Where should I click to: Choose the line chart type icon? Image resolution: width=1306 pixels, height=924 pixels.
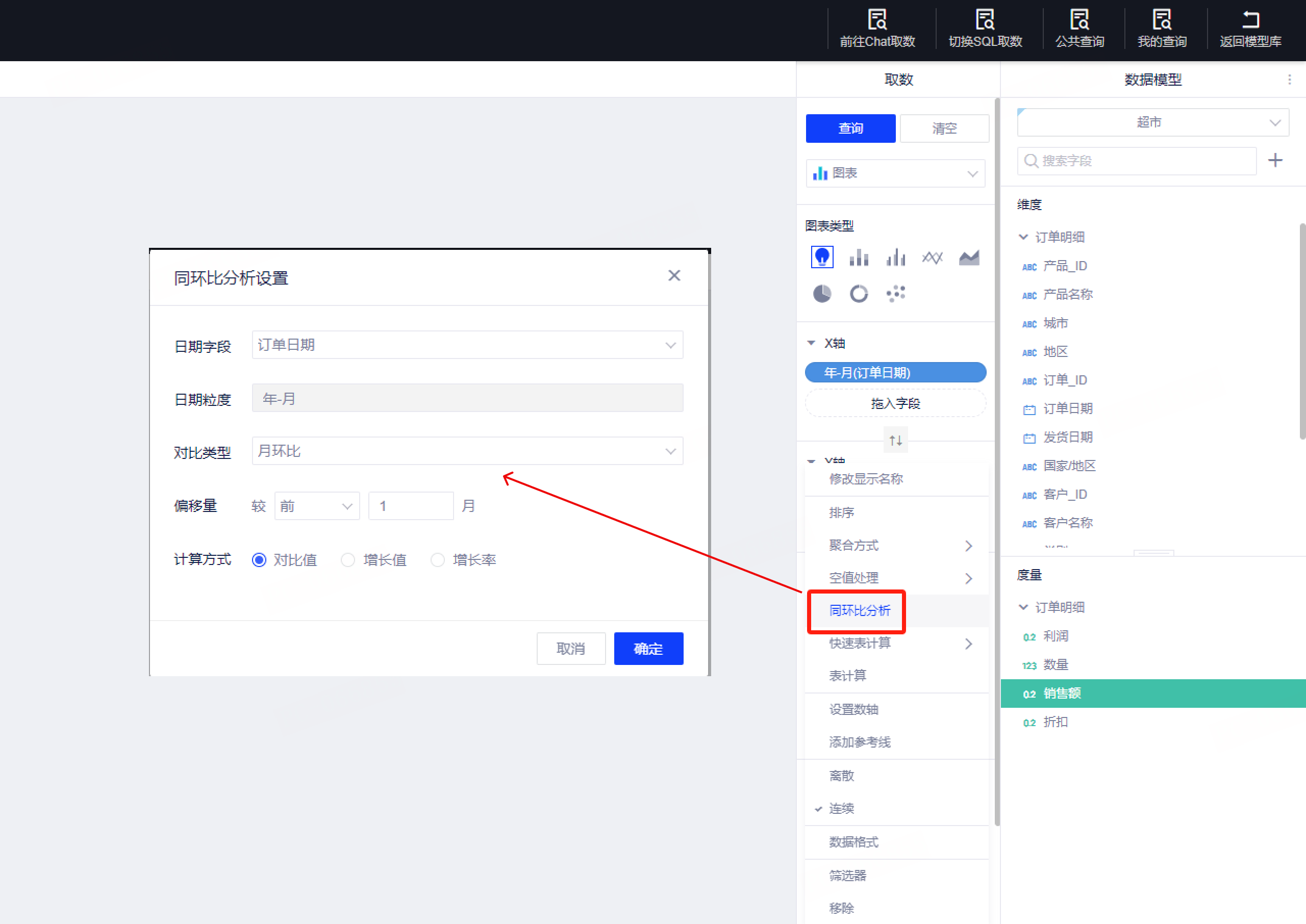click(932, 258)
